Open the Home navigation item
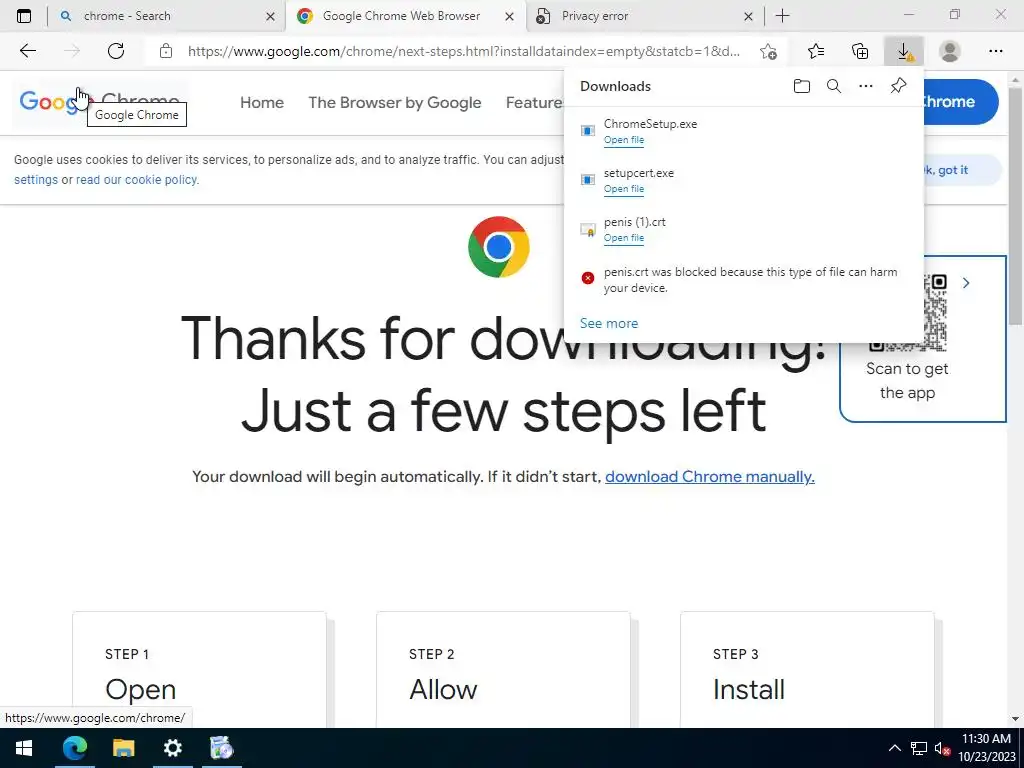This screenshot has width=1024, height=768. (262, 103)
